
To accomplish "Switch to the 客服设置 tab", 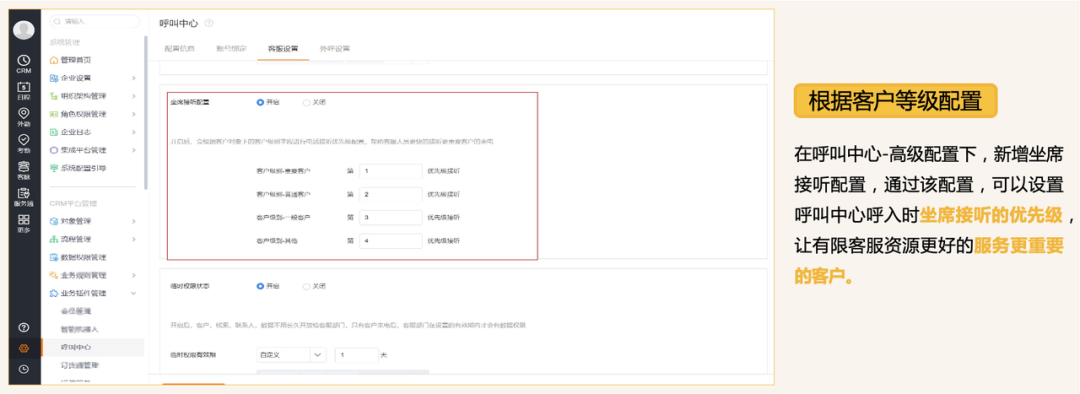I will 283,49.
